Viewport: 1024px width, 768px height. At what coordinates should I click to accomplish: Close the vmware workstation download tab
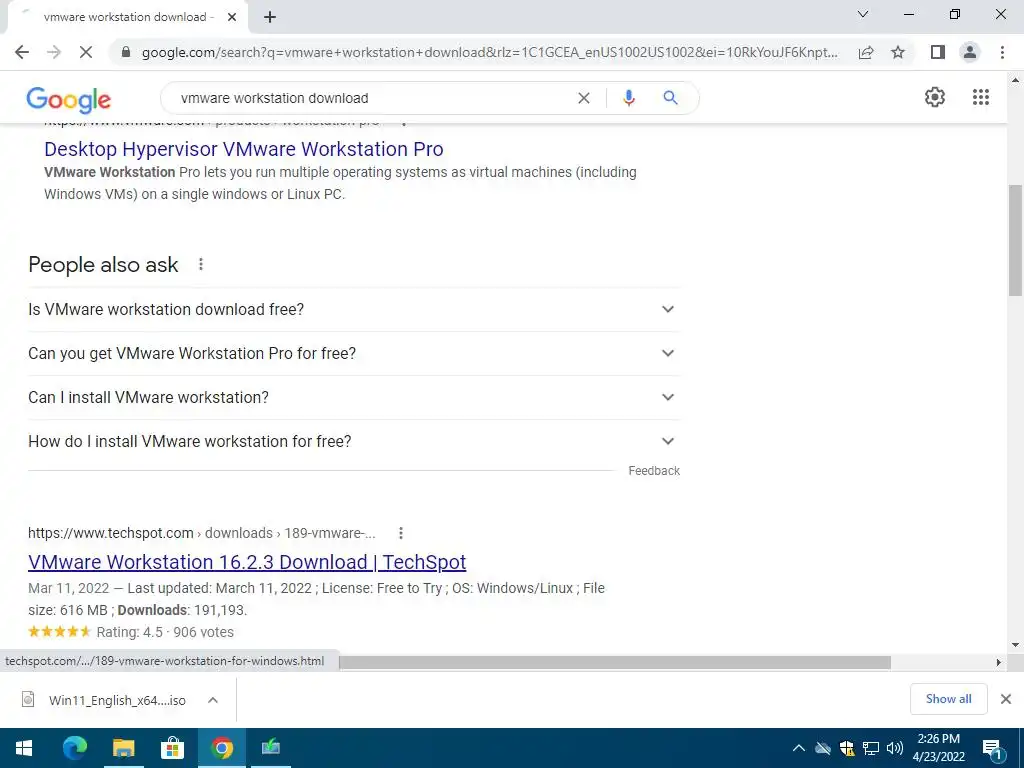232,18
